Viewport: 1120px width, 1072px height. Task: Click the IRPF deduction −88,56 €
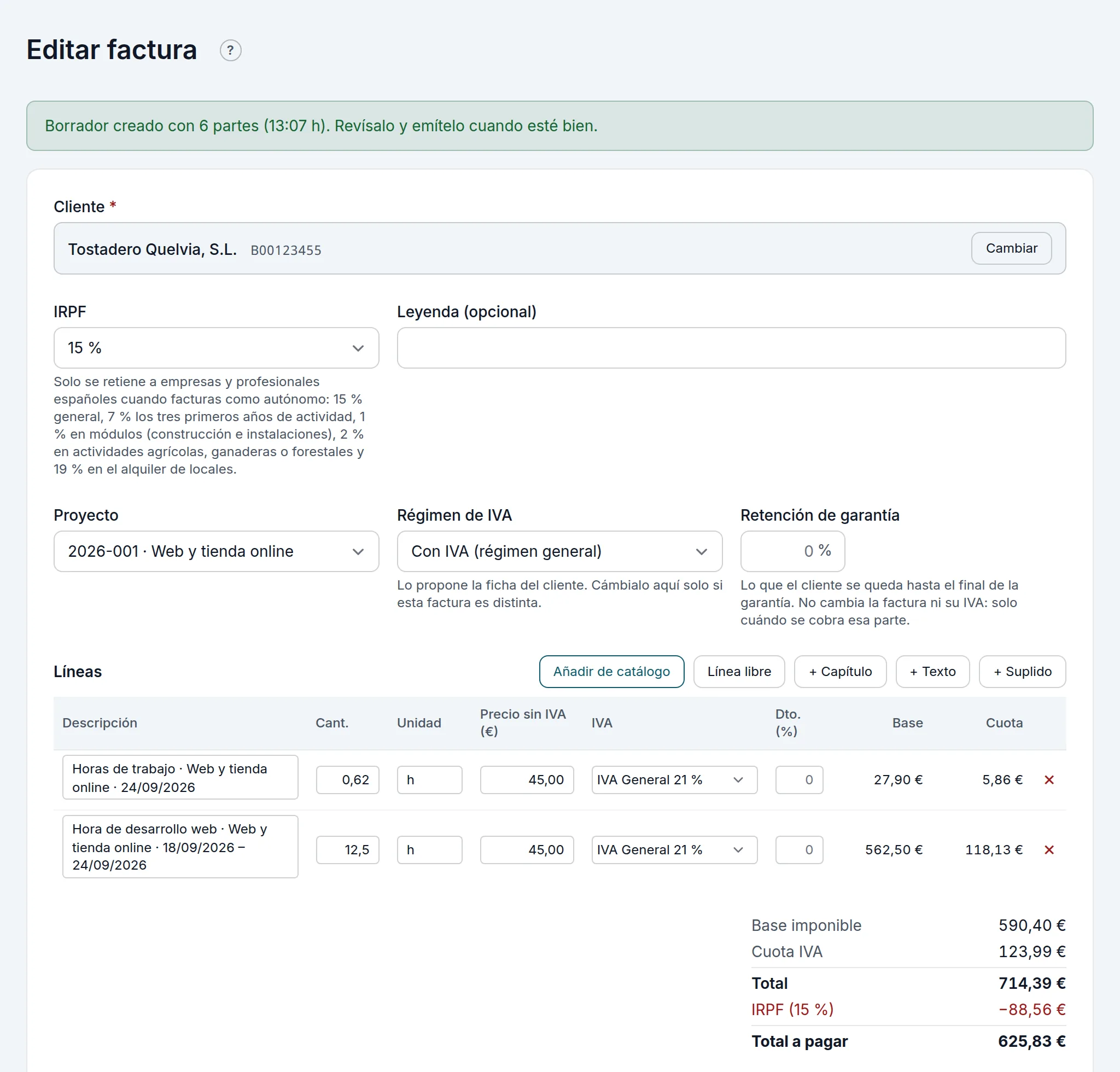[x=1032, y=1010]
